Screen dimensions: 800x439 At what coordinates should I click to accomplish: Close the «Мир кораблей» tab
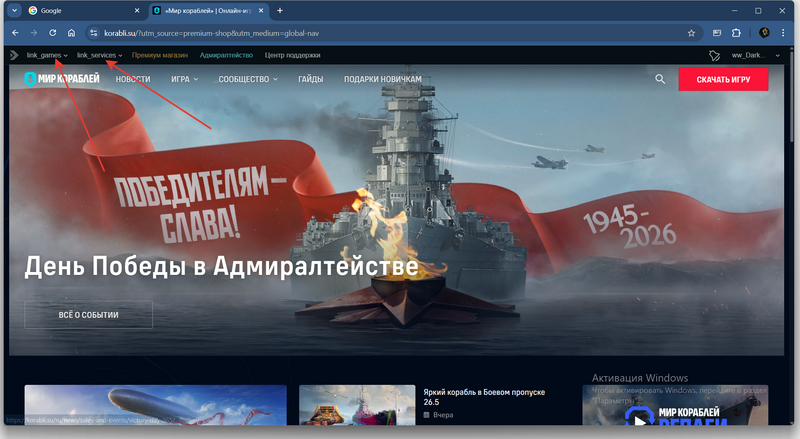261,10
